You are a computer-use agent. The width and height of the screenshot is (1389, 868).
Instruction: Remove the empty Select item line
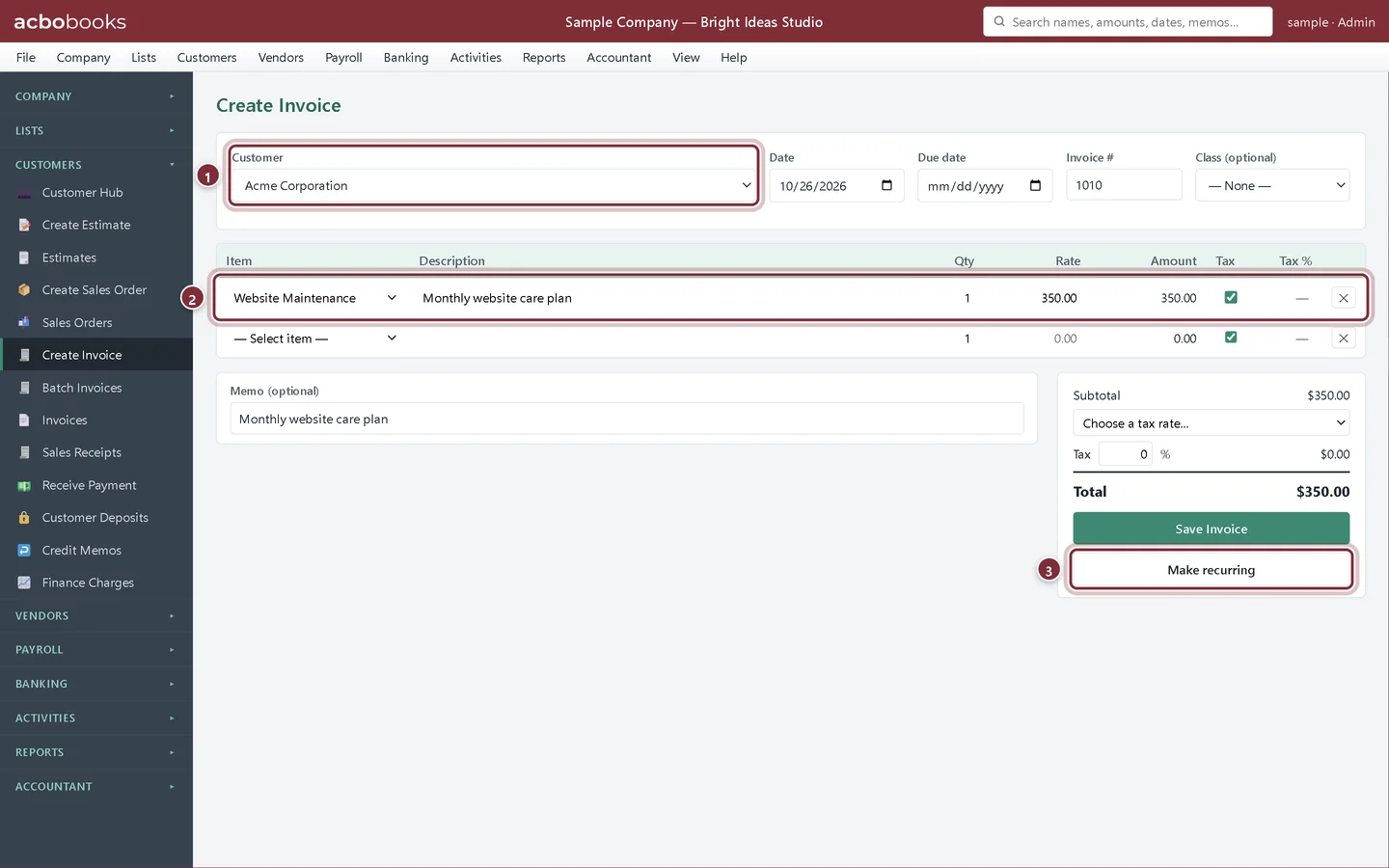point(1343,339)
